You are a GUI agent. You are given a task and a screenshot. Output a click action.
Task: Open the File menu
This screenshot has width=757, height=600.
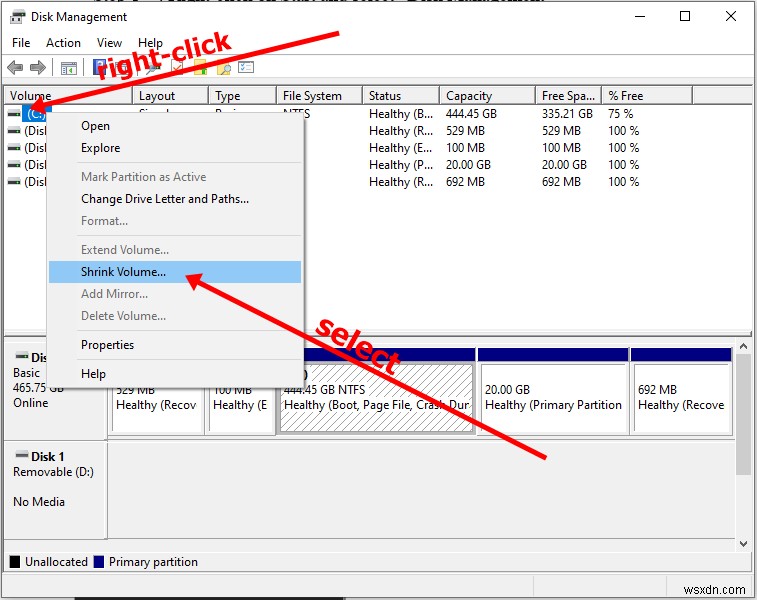click(x=21, y=43)
